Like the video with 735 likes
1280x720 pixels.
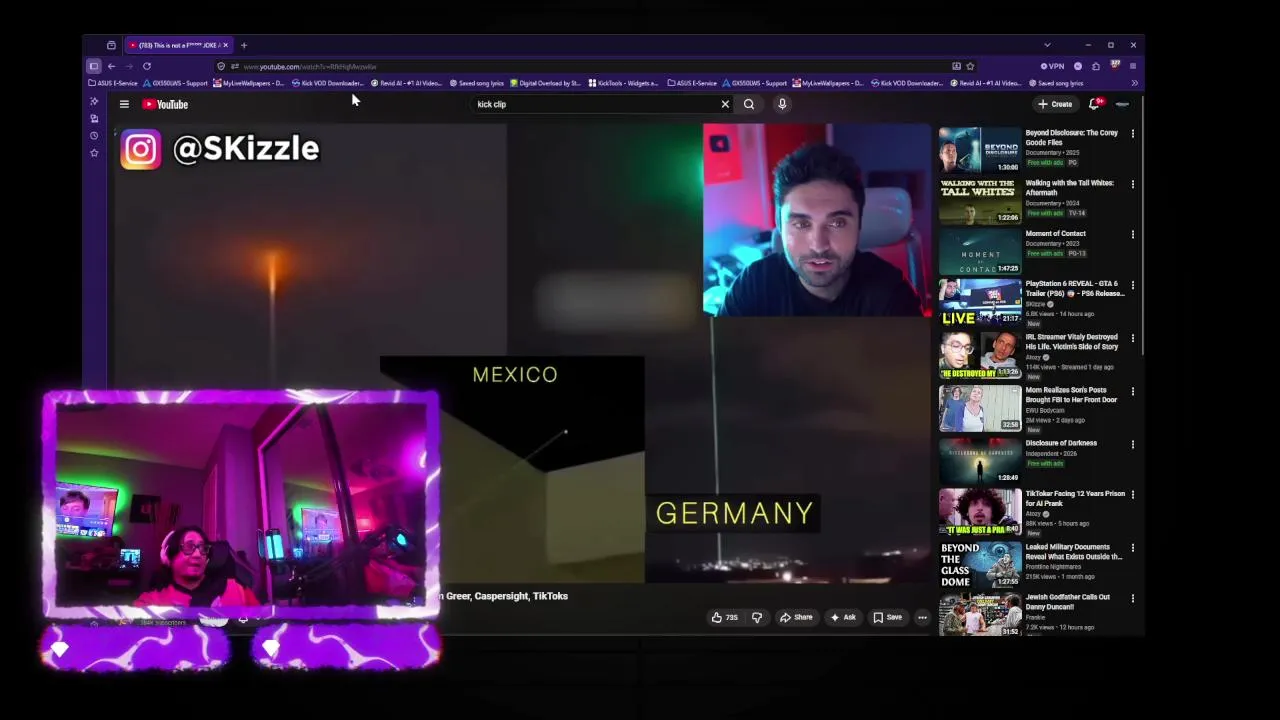(x=724, y=617)
